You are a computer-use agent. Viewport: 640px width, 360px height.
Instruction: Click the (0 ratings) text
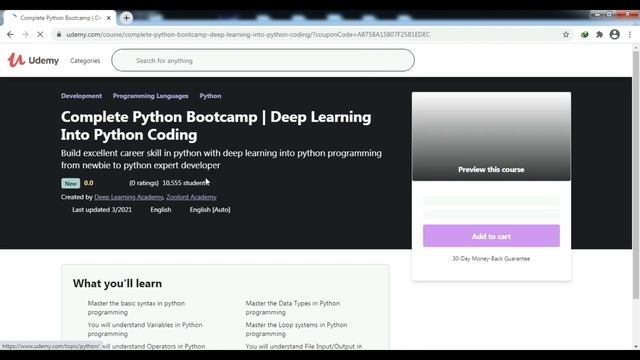[144, 183]
